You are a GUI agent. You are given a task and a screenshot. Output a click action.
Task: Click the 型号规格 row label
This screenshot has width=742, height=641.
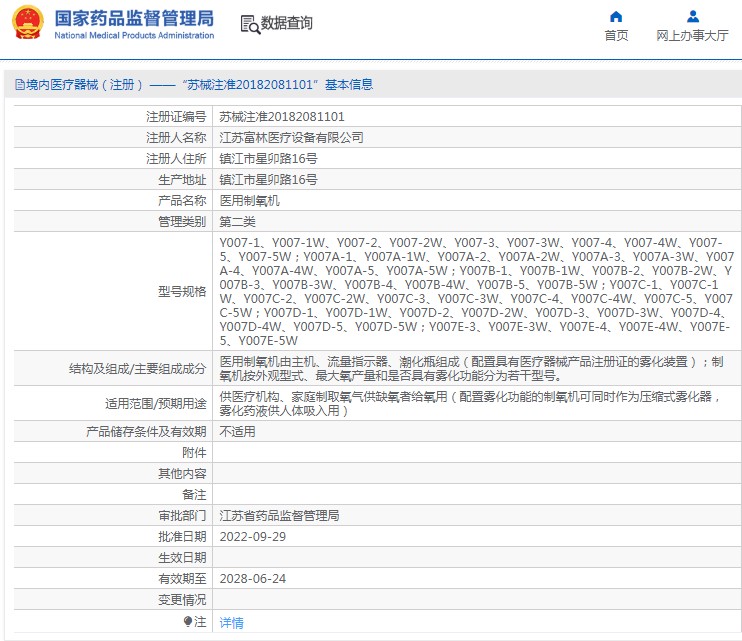click(x=182, y=292)
